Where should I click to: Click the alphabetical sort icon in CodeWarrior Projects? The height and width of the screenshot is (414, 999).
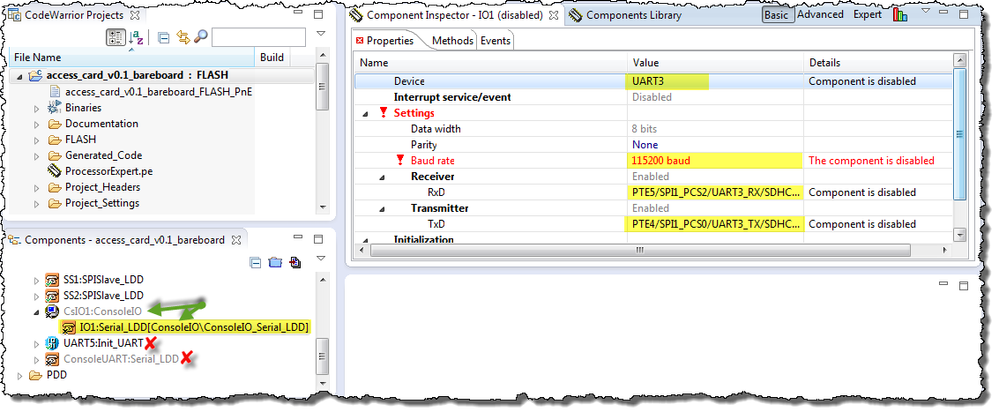pos(136,38)
